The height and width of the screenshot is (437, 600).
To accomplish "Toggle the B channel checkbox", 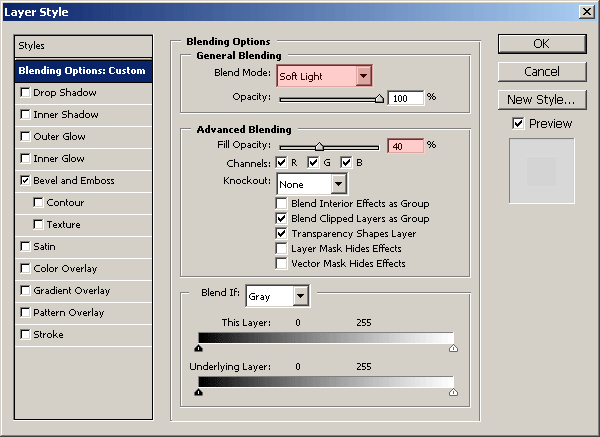I will [x=346, y=163].
